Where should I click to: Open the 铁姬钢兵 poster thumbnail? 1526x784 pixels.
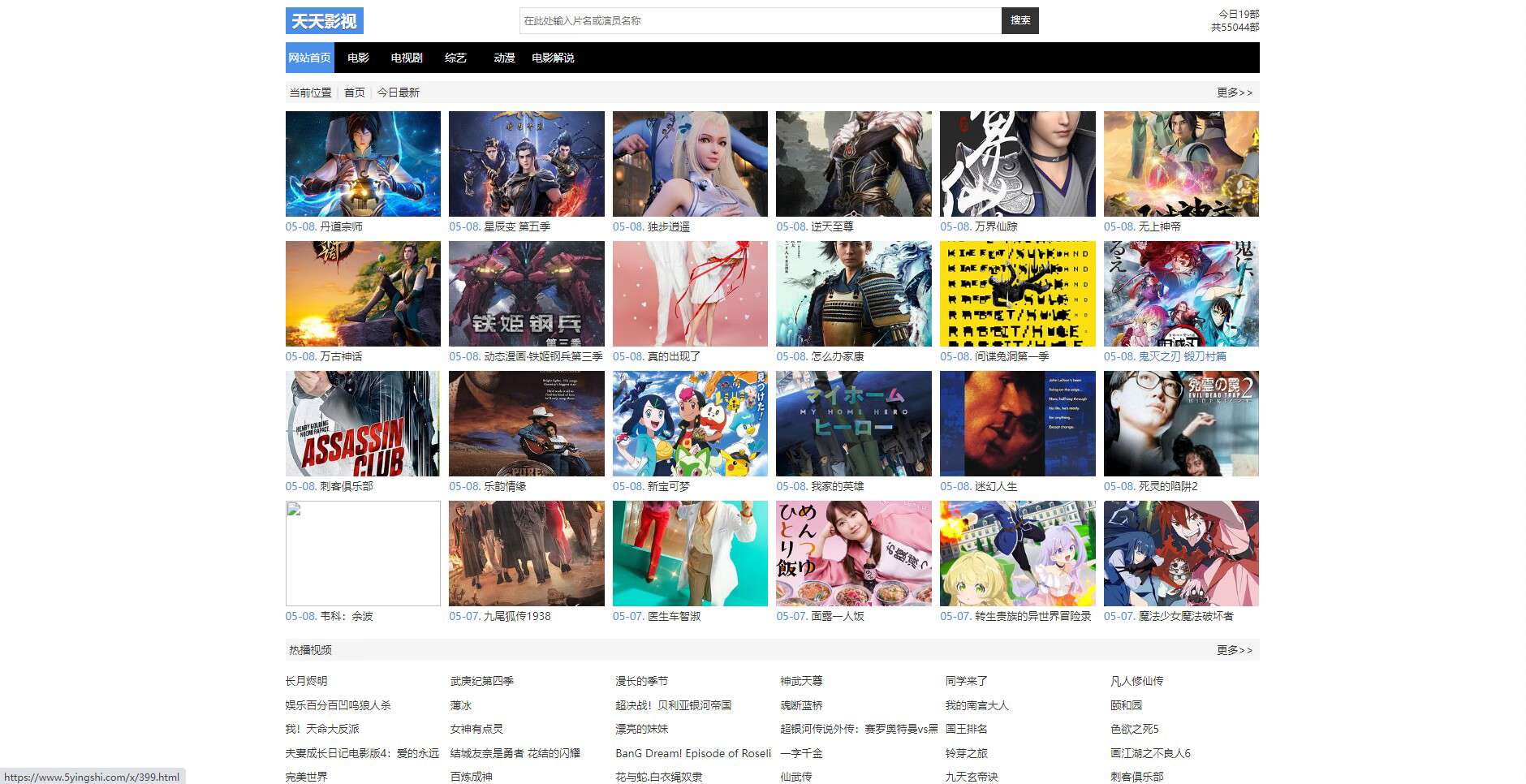pos(527,294)
